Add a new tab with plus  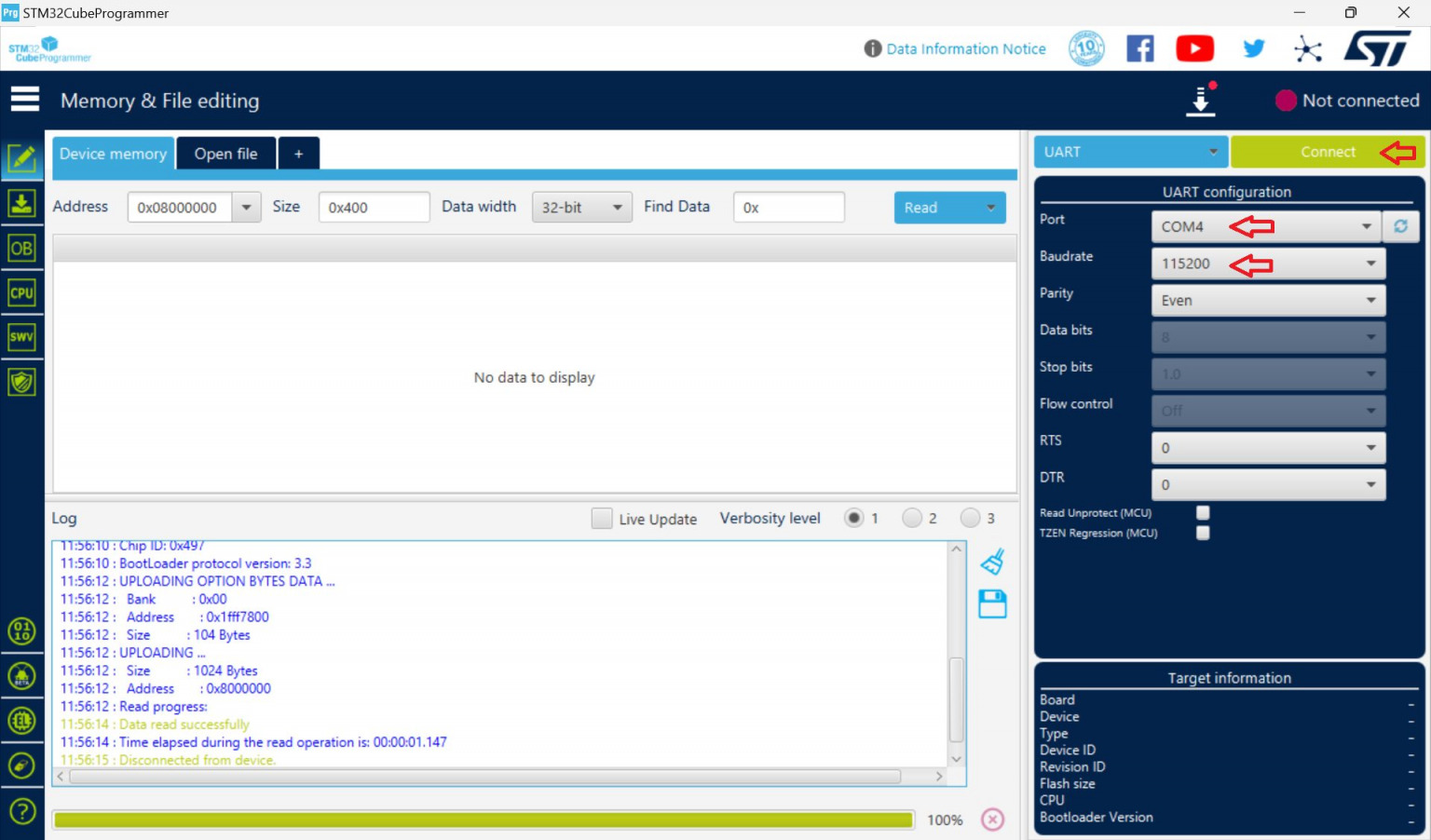click(x=298, y=154)
